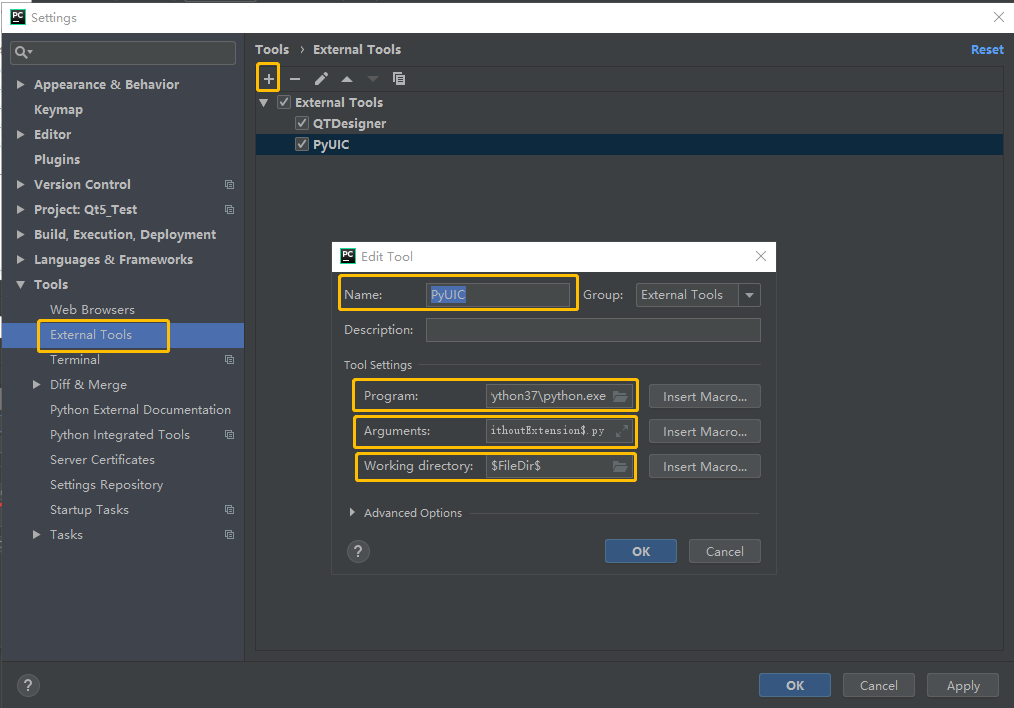Click OK in Settings window
The width and height of the screenshot is (1014, 708).
click(795, 685)
